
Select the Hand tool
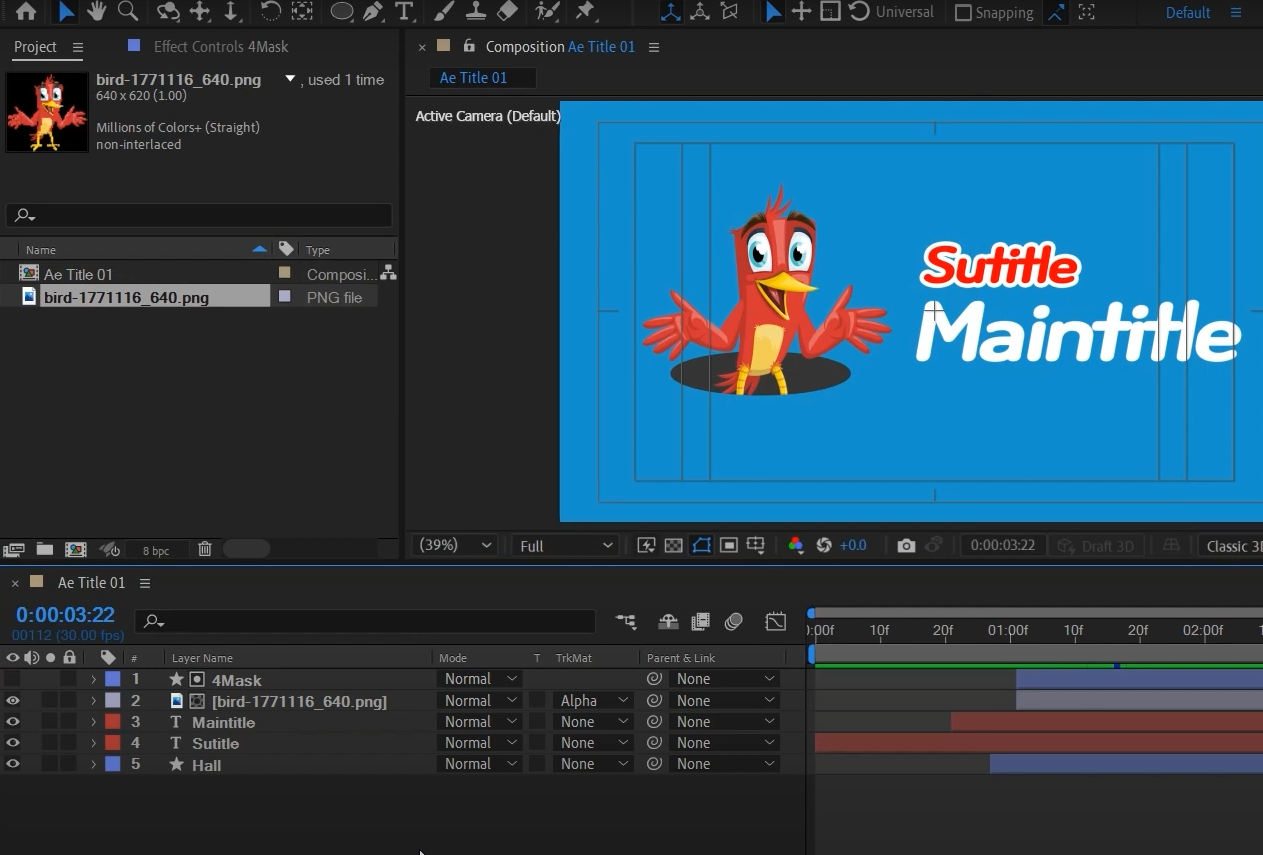96,12
